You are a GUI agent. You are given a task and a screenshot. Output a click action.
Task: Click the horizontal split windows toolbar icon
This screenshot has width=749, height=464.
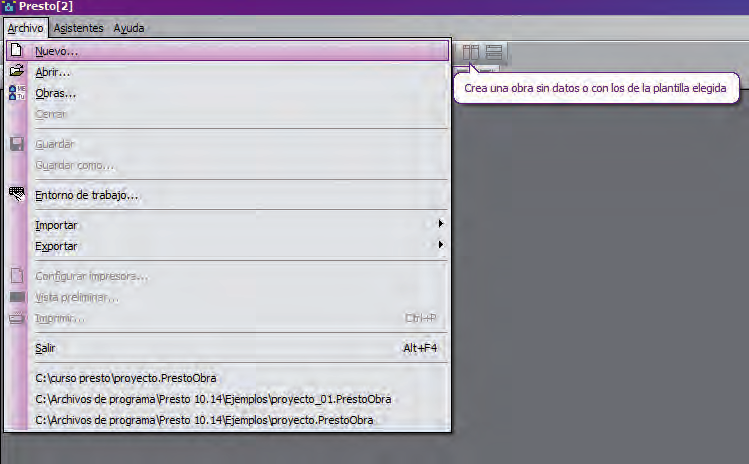coord(494,52)
